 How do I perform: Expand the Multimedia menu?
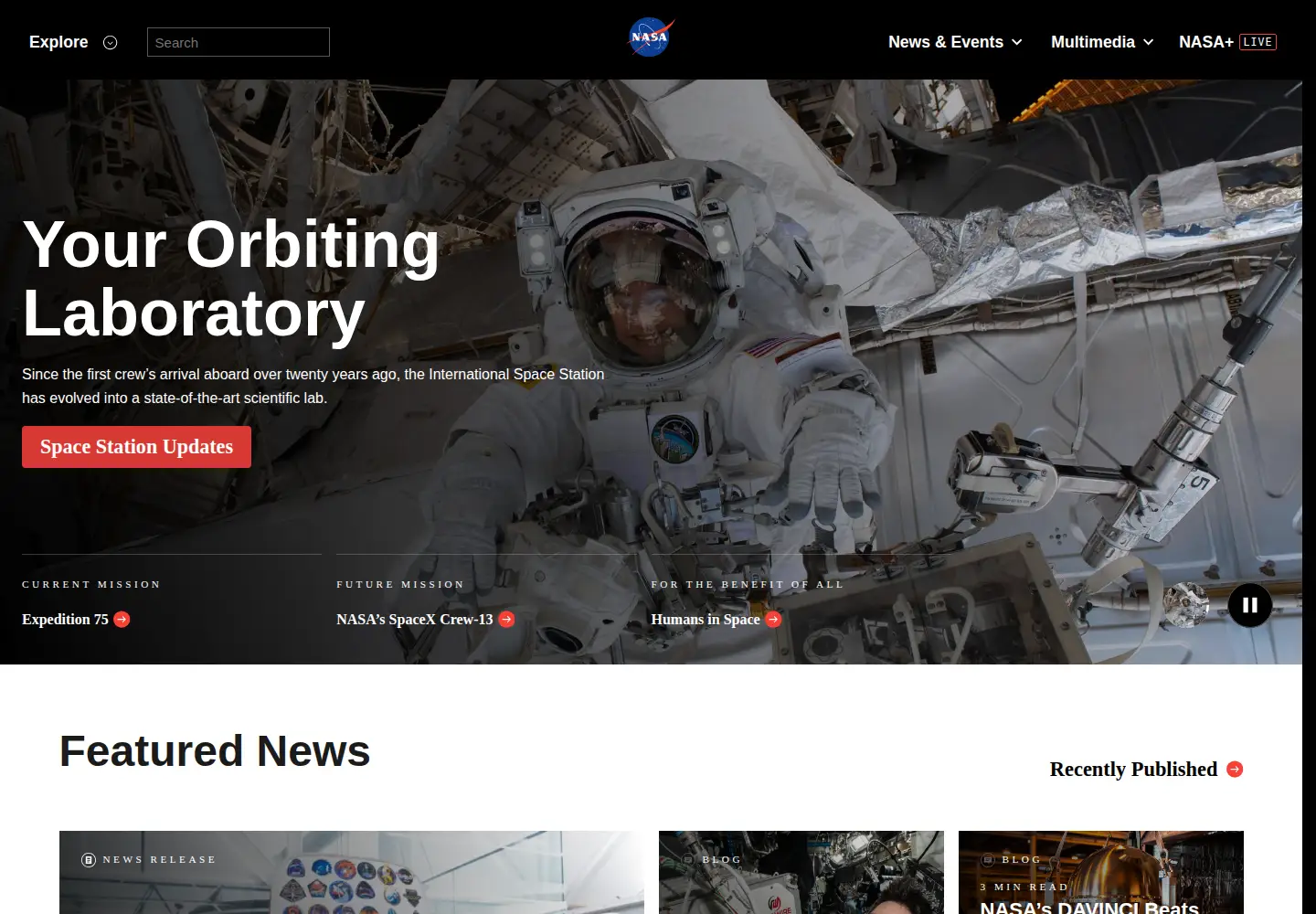tap(1102, 42)
